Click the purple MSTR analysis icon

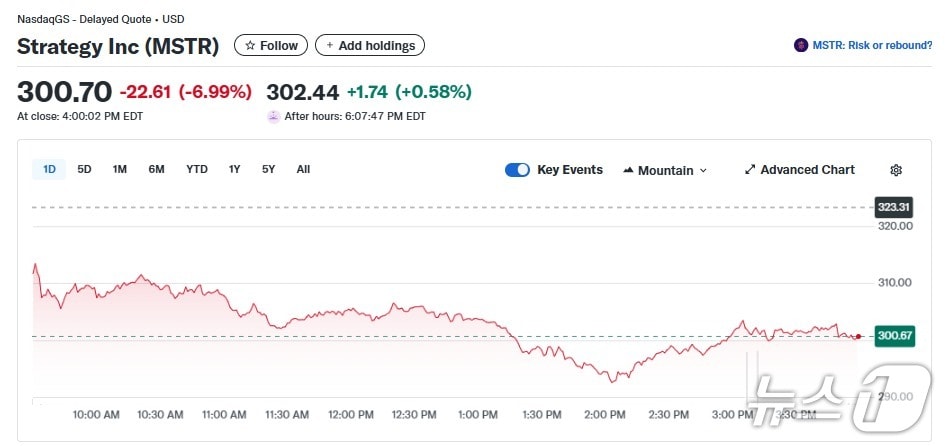coord(800,45)
